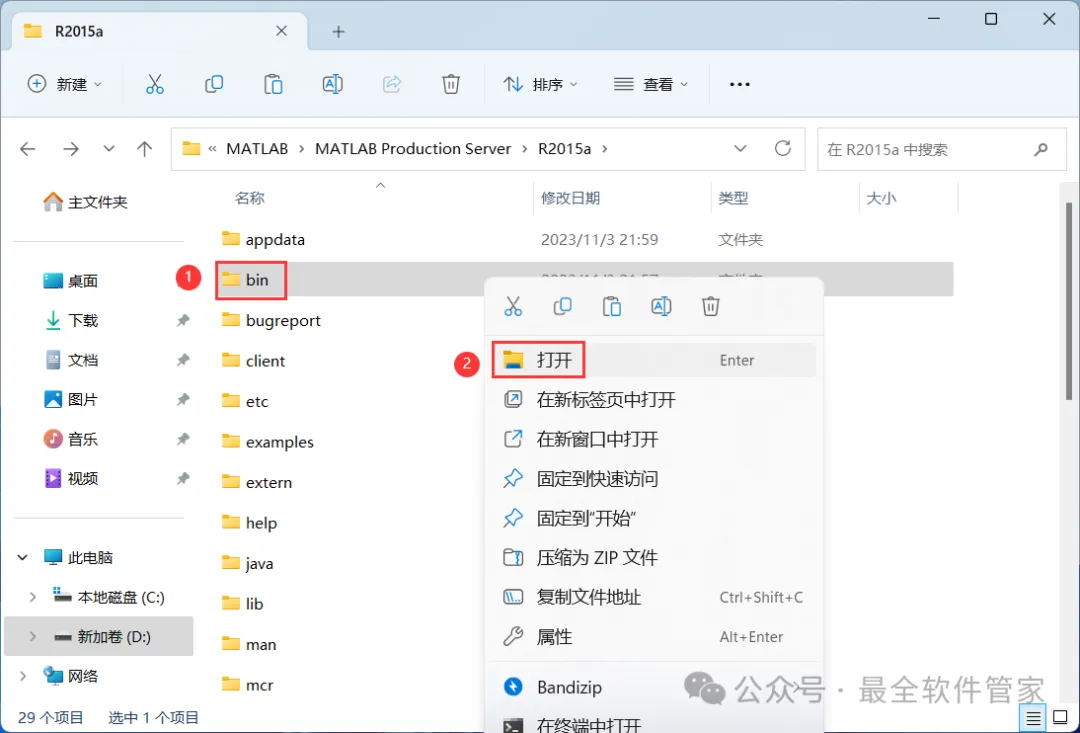Select the examples folder

click(268, 442)
